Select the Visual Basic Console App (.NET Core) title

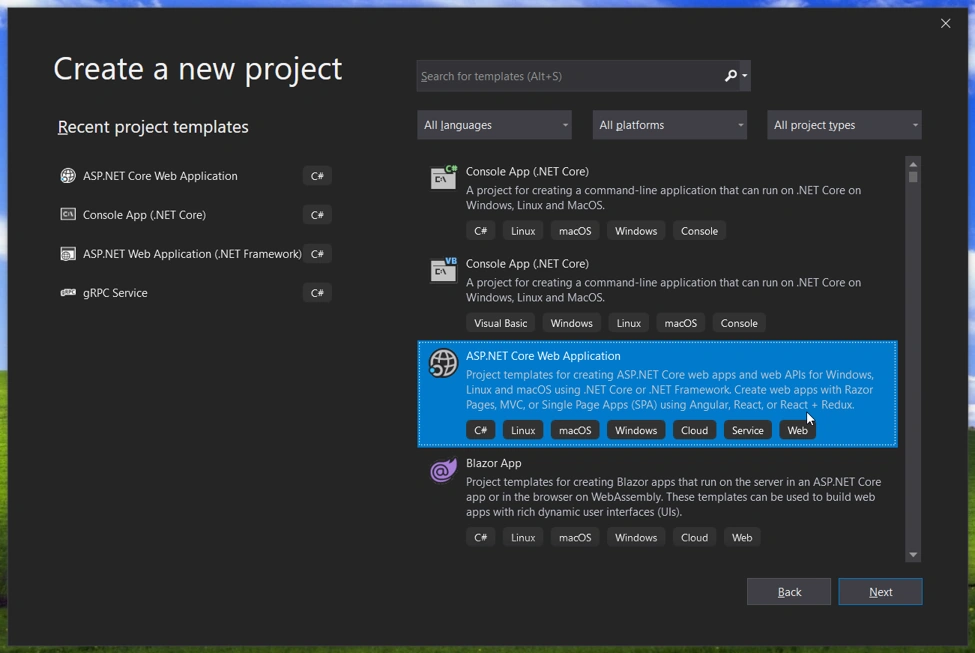[x=527, y=263]
